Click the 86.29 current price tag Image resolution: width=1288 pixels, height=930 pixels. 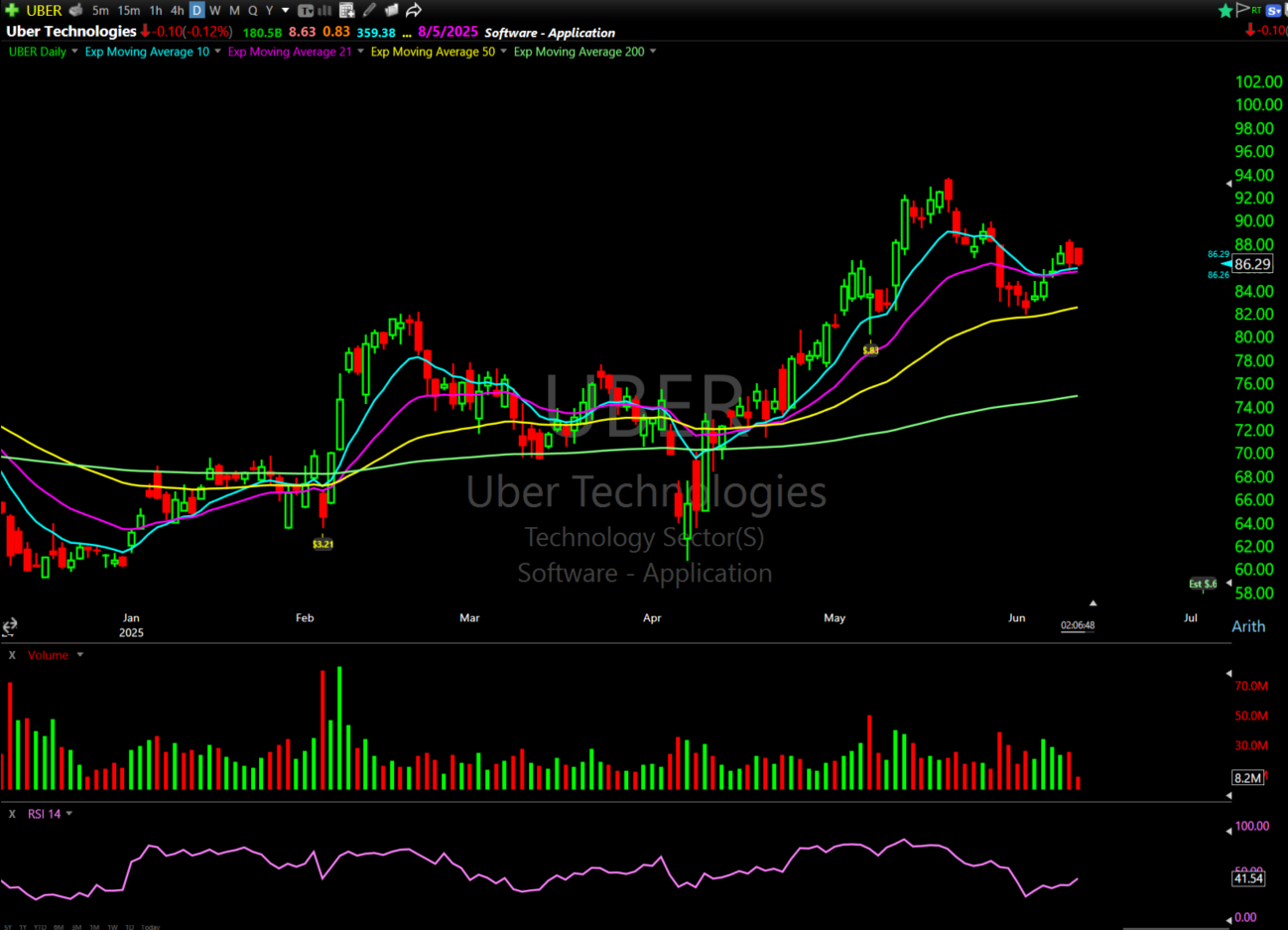(x=1252, y=264)
